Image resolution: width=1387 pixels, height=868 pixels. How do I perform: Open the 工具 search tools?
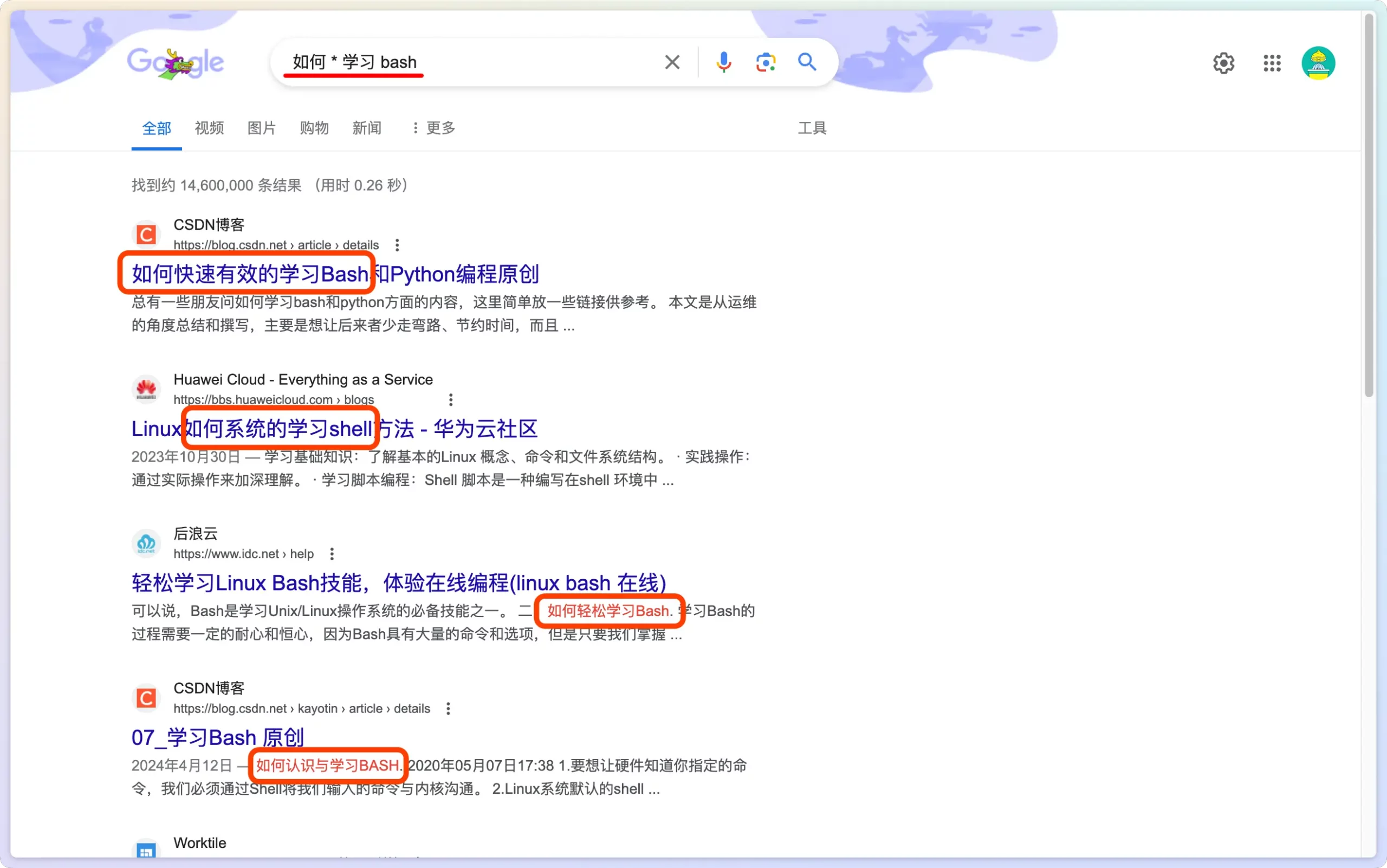[812, 128]
